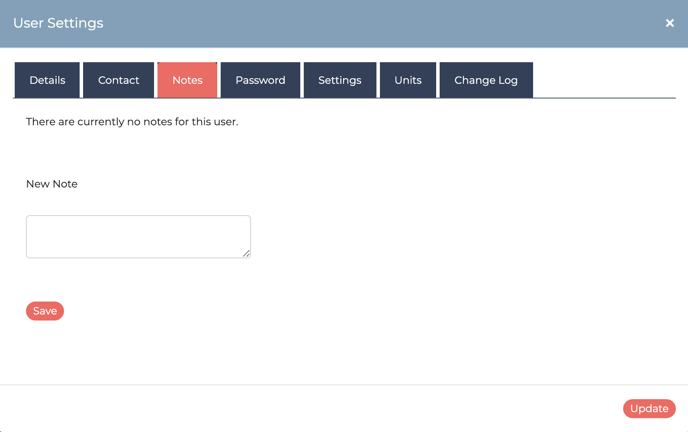Click the Save button for the note

(45, 311)
